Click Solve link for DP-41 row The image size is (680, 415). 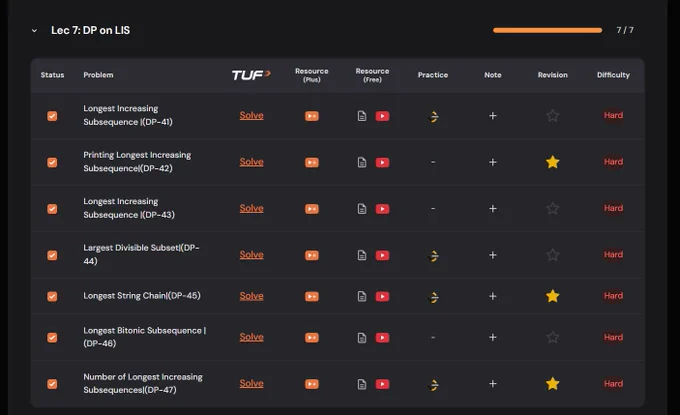[x=252, y=116]
